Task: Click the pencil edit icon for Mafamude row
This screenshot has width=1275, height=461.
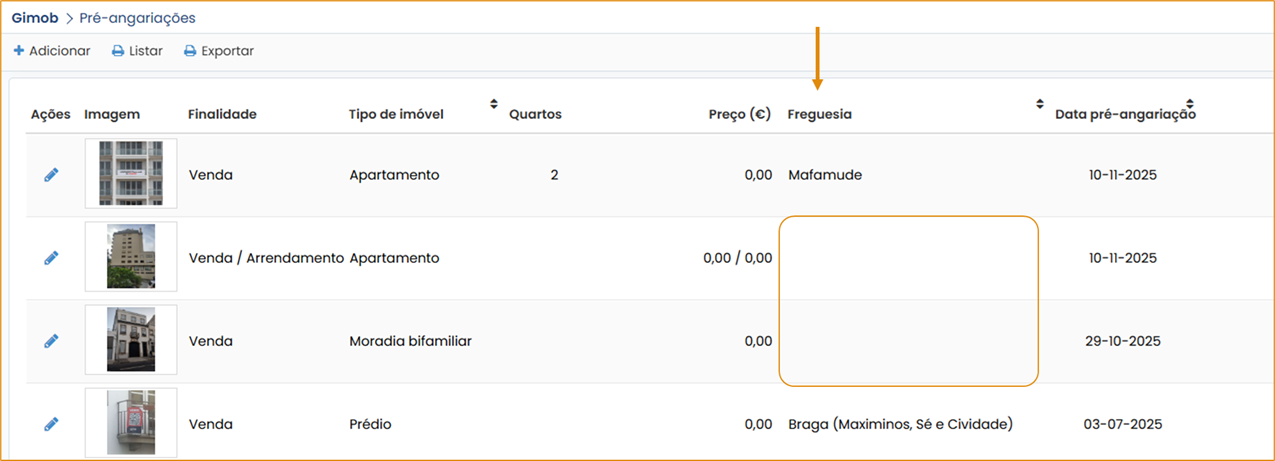Action: [x=51, y=175]
